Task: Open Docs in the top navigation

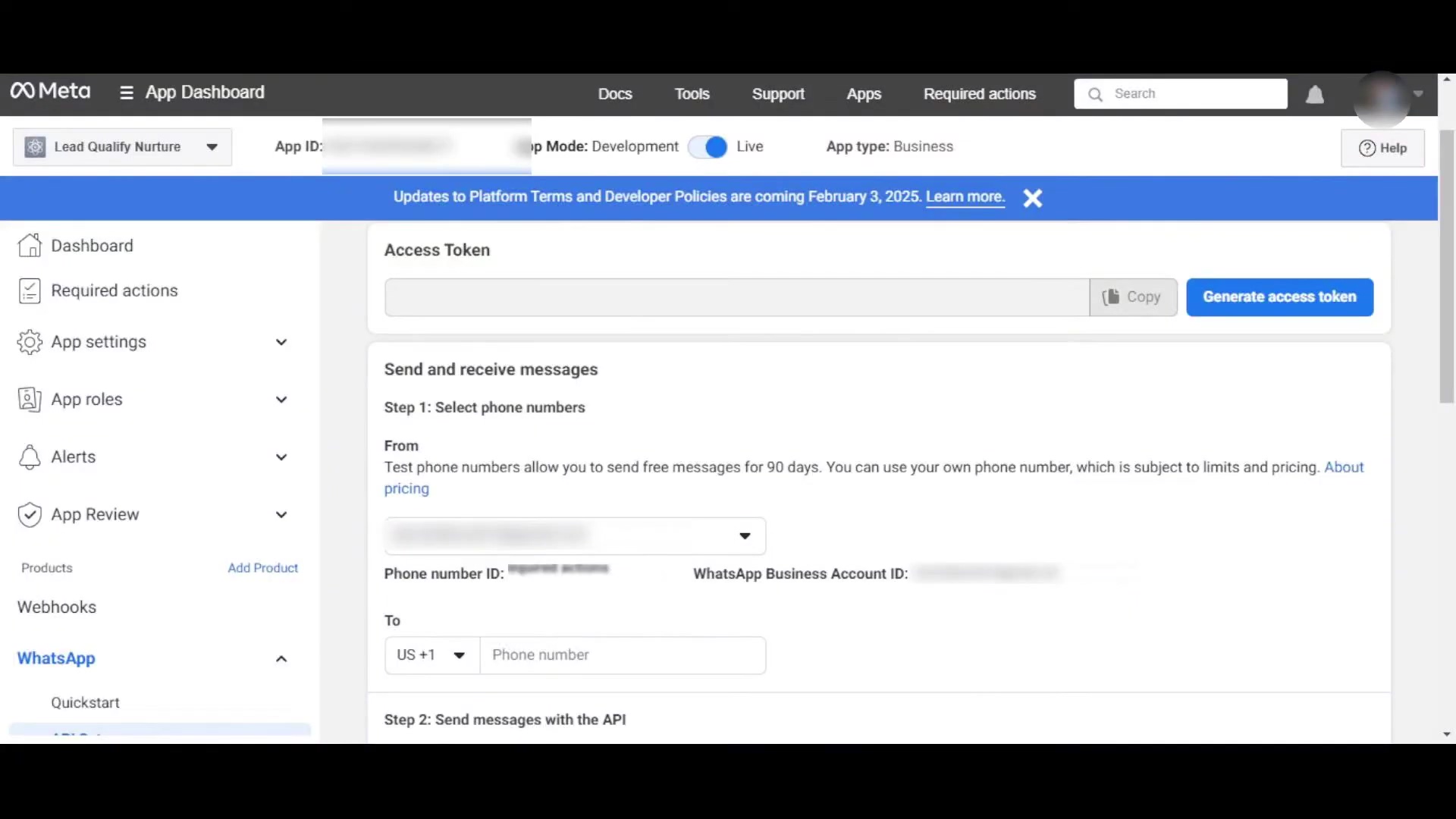Action: [x=615, y=94]
